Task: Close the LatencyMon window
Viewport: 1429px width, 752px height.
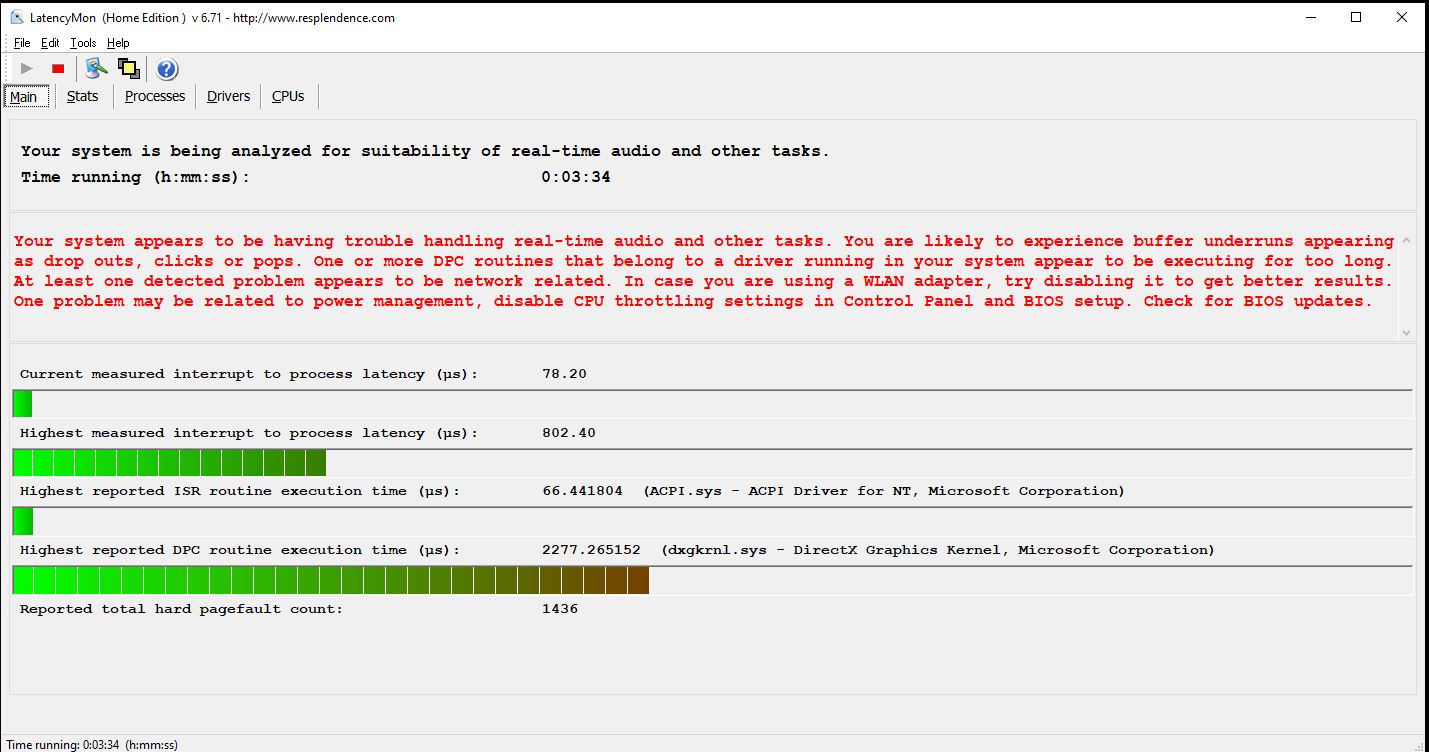Action: (x=1402, y=17)
